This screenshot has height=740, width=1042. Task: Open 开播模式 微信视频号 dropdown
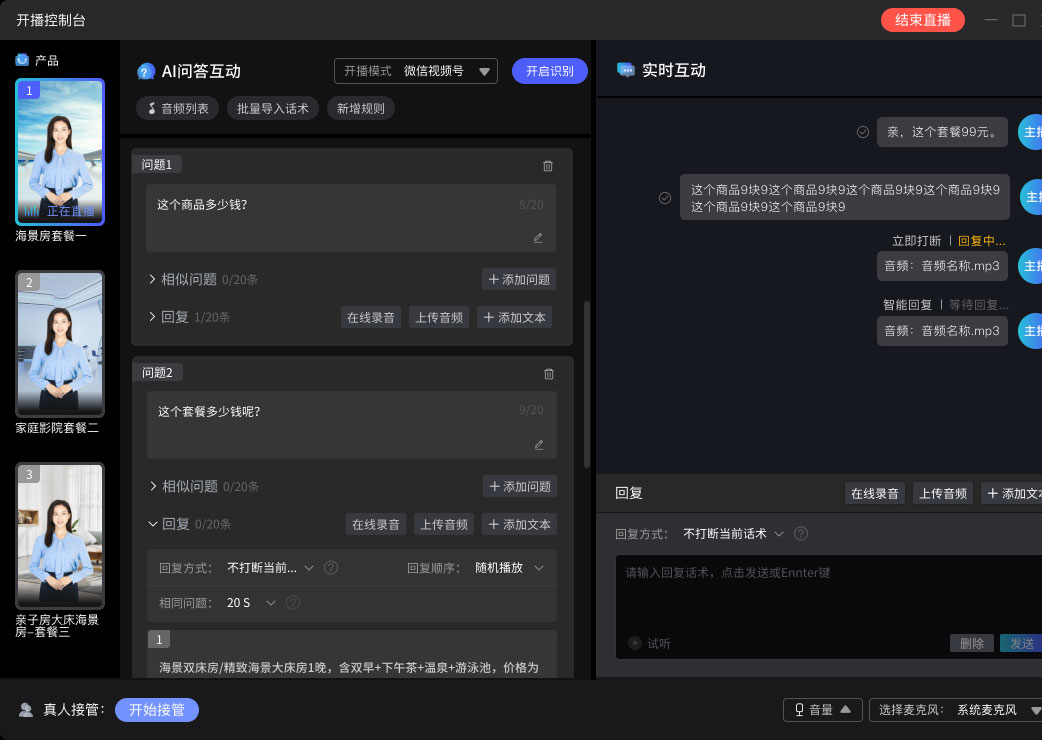(416, 71)
